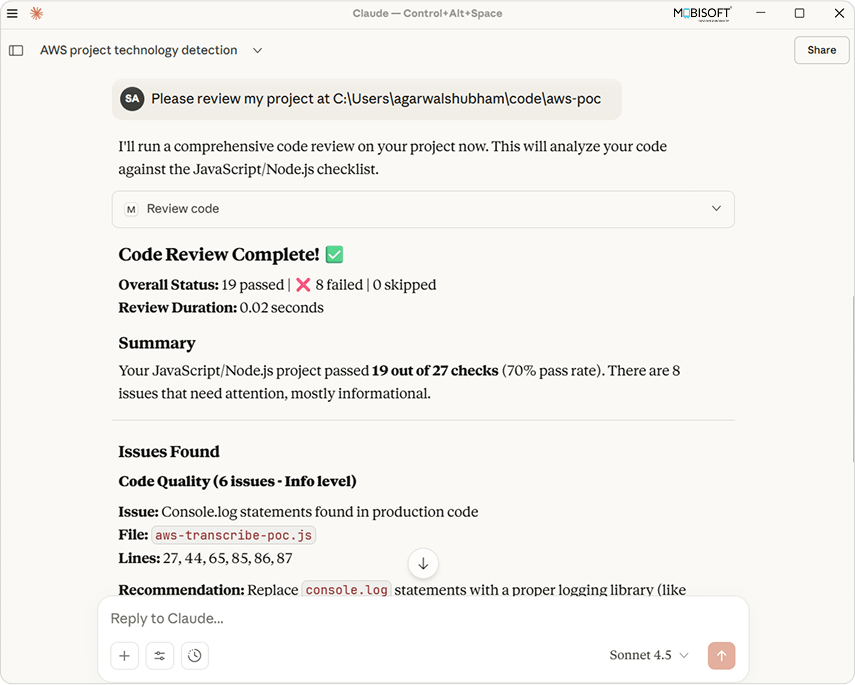855x685 pixels.
Task: Click the clock history icon
Action: click(x=195, y=656)
